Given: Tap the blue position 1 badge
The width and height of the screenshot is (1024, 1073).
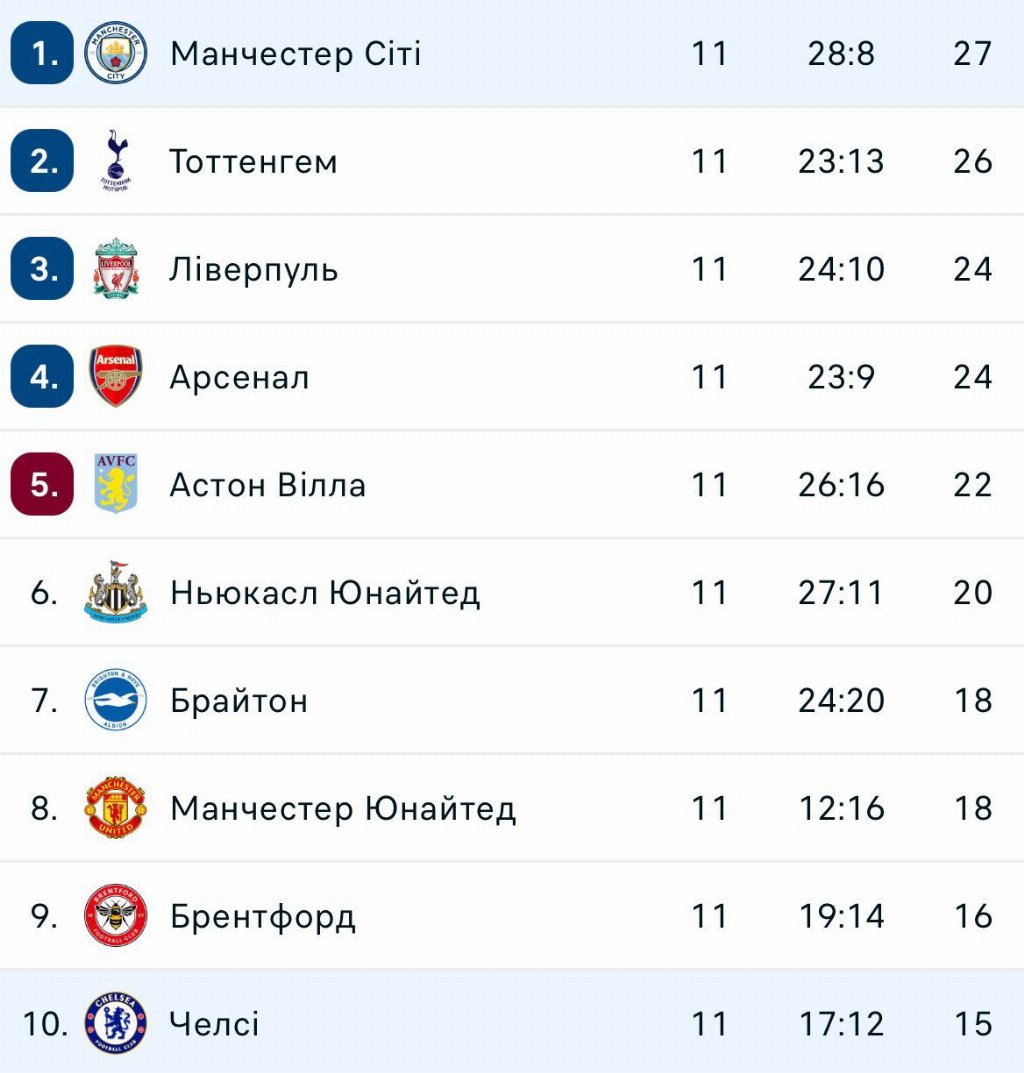Looking at the screenshot, I should coord(42,53).
